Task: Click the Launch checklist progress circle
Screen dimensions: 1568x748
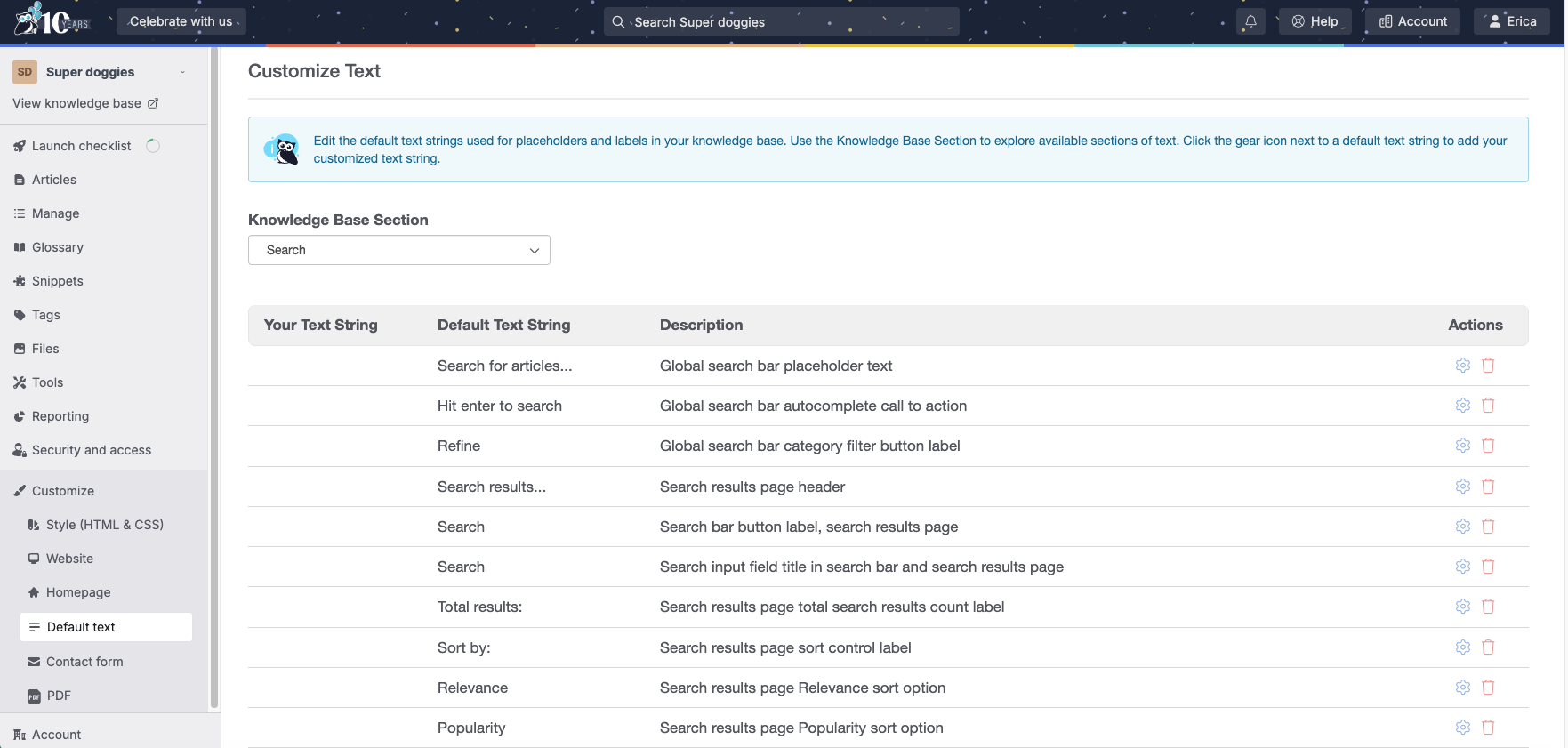Action: (153, 146)
